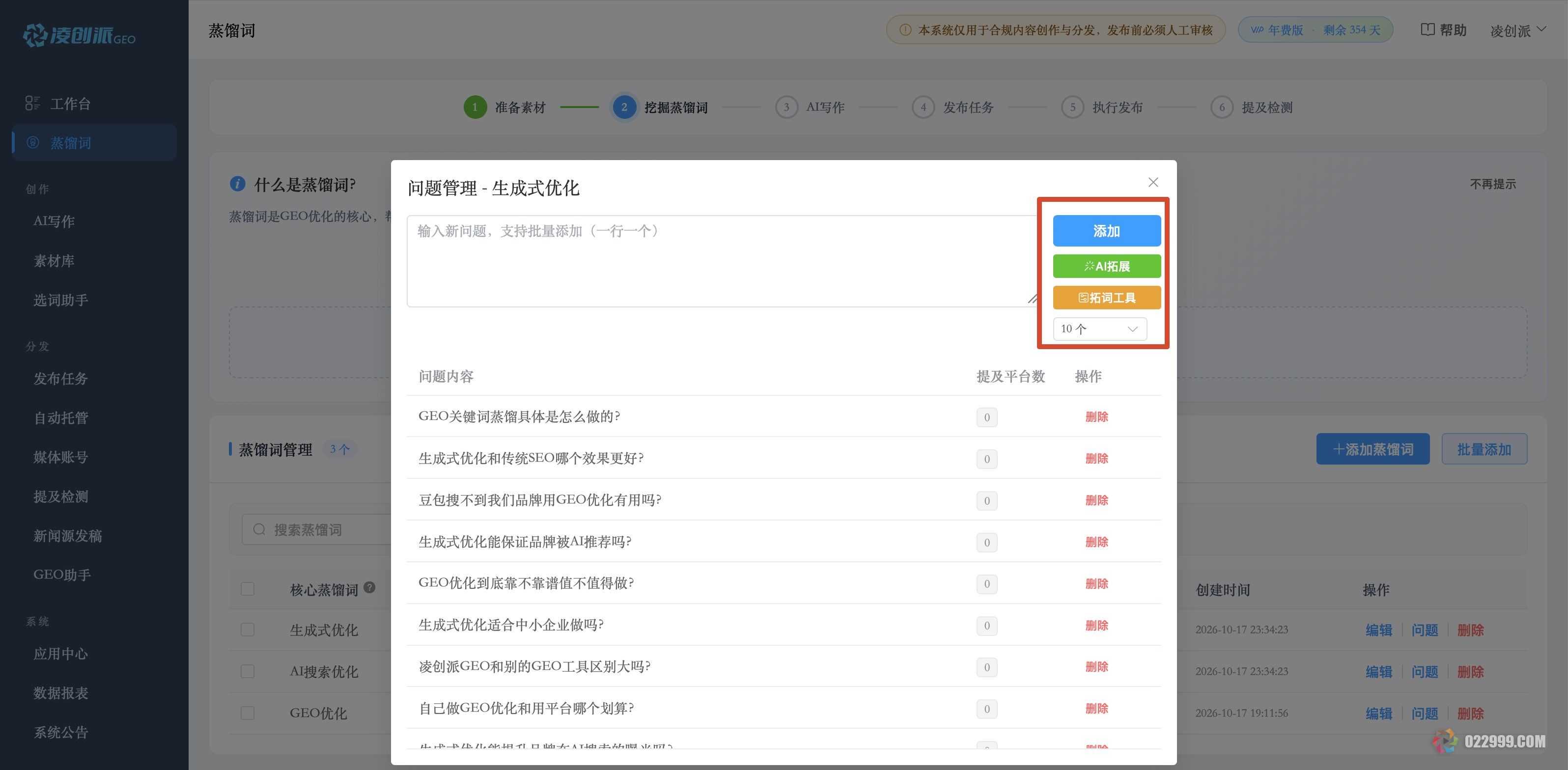This screenshot has height=770, width=1568.
Task: Click the orange 拓词工具 button
Action: pyautogui.click(x=1107, y=298)
